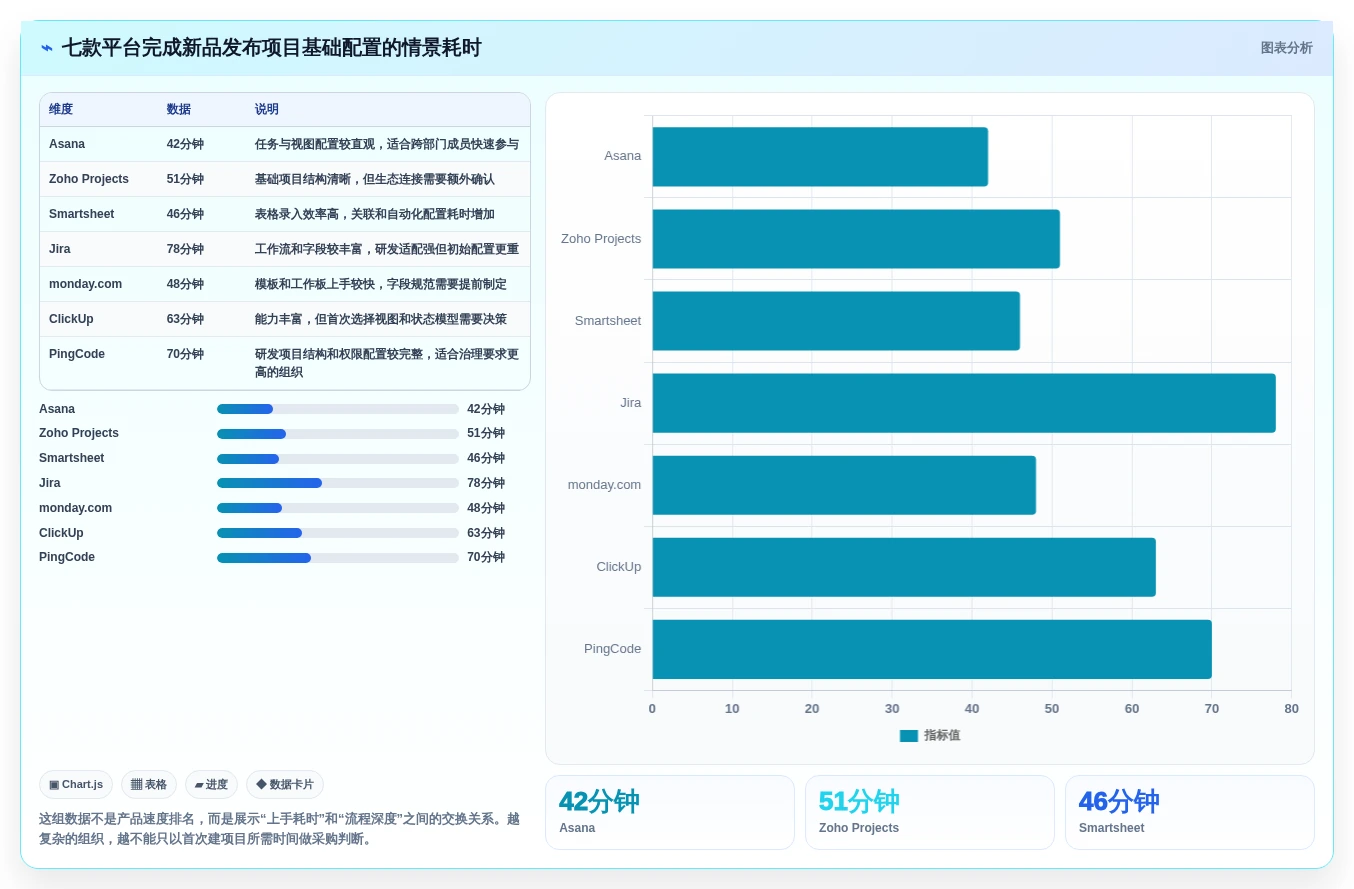Click the 数据 column header

click(x=179, y=109)
